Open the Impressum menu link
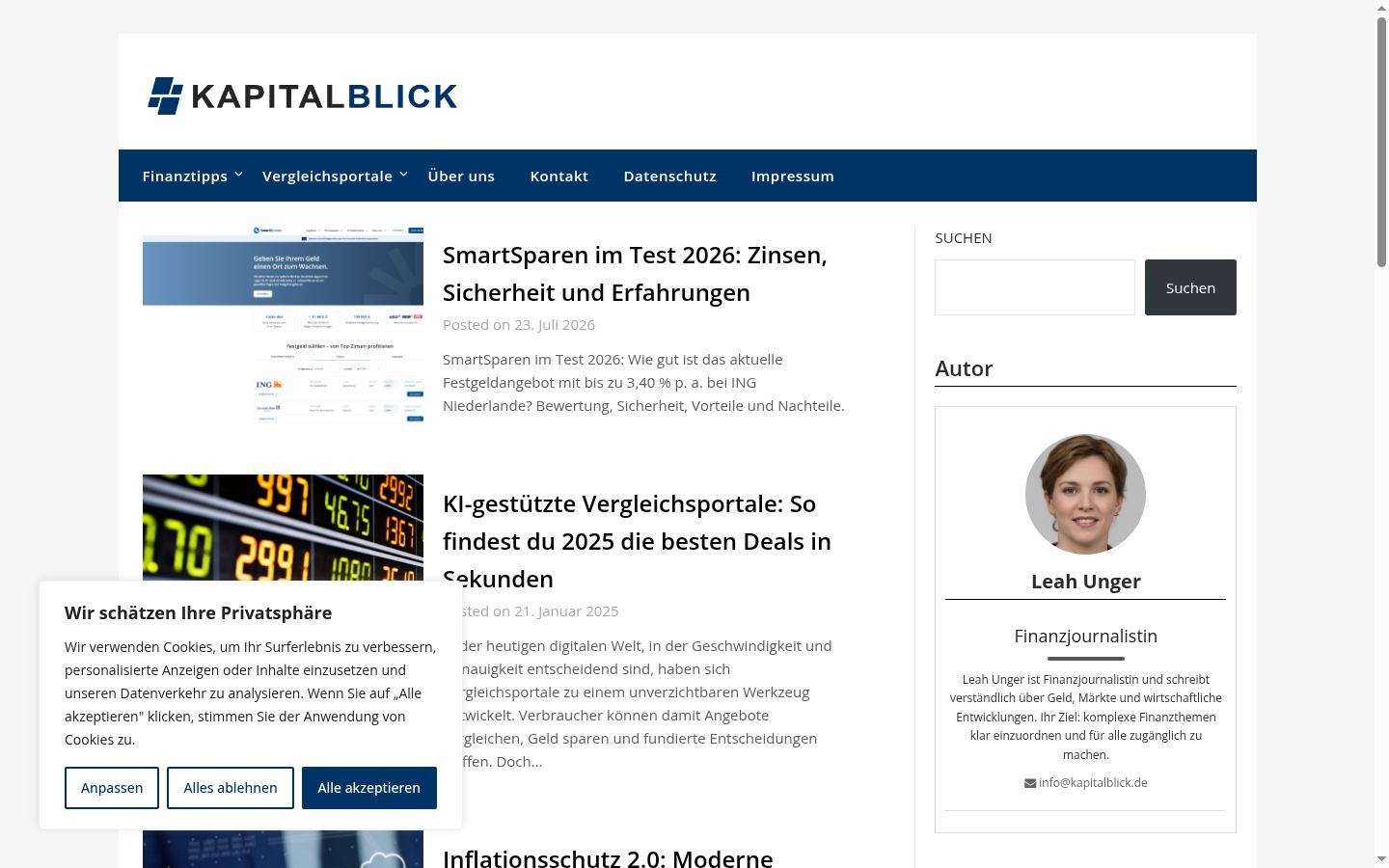Screen dimensions: 1389x868 click(x=793, y=176)
